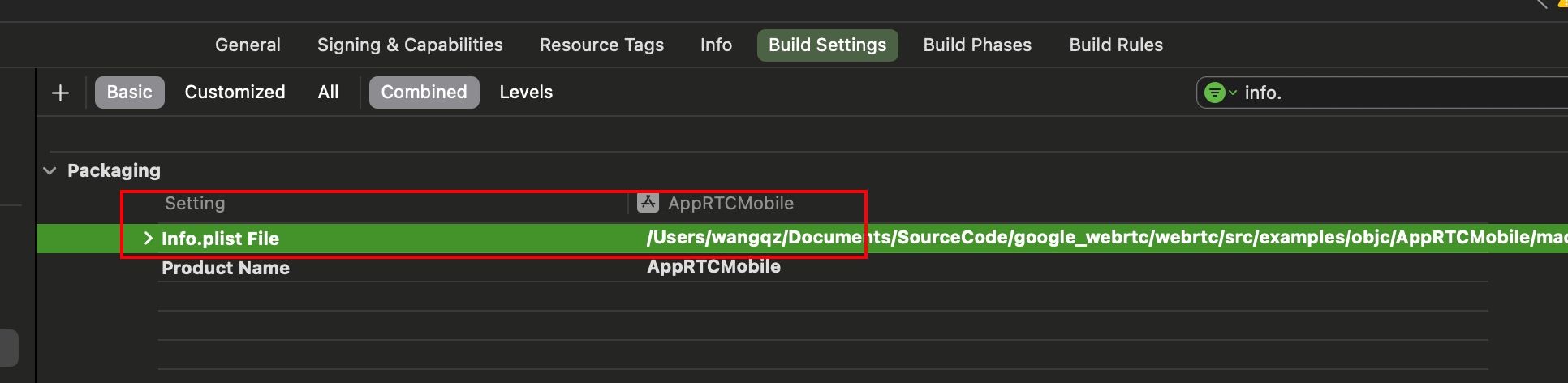Image resolution: width=1568 pixels, height=383 pixels.
Task: Collapse the Packaging section
Action: pos(50,171)
